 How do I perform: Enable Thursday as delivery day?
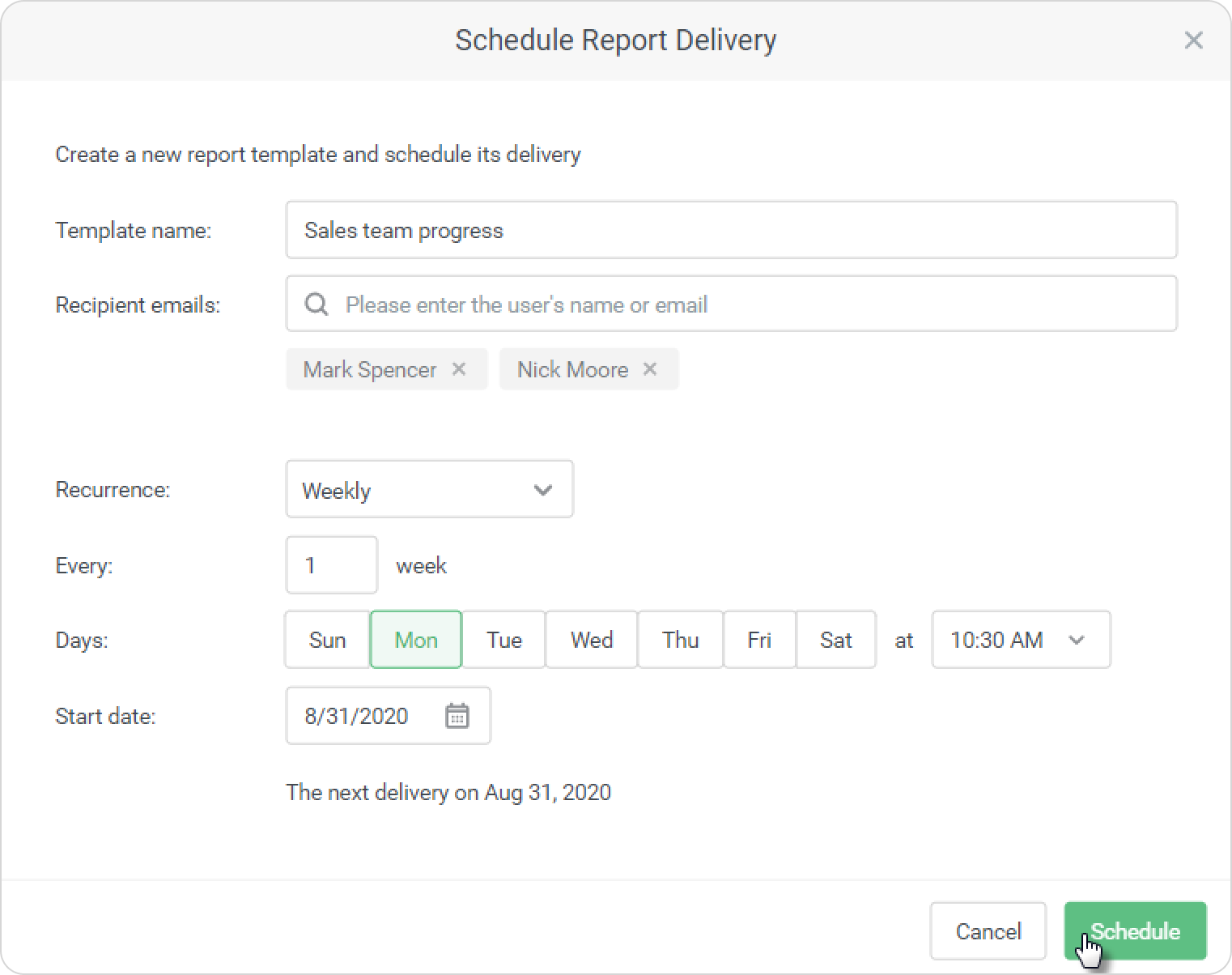pos(680,640)
